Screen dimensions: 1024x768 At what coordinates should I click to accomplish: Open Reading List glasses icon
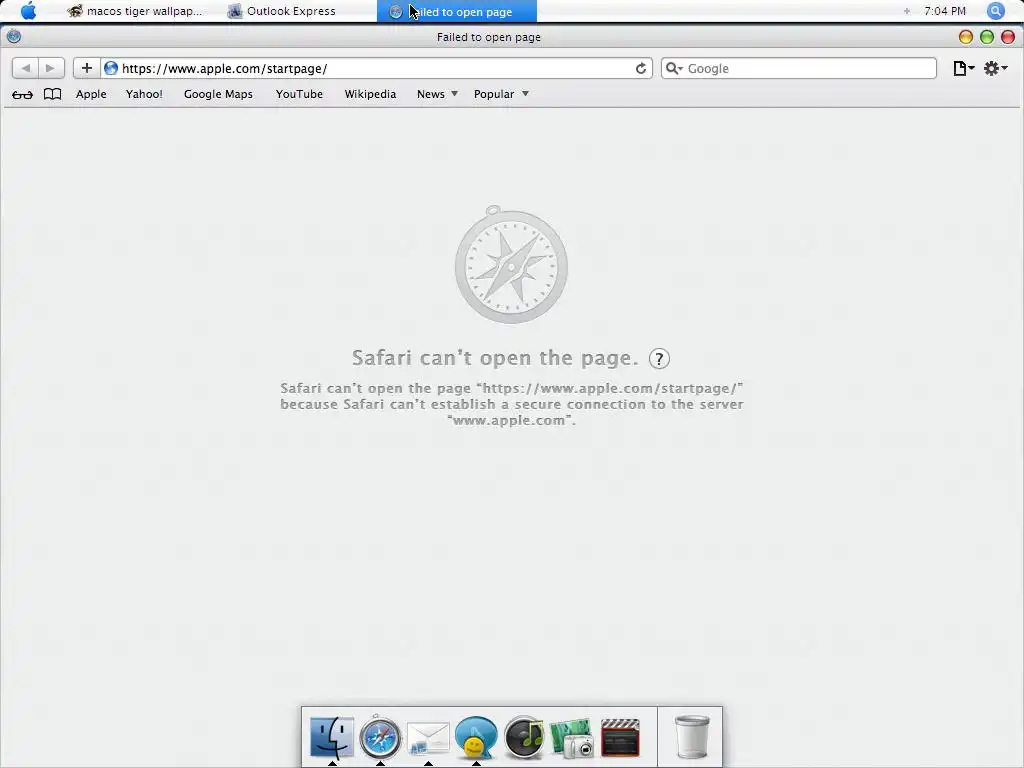pos(22,95)
